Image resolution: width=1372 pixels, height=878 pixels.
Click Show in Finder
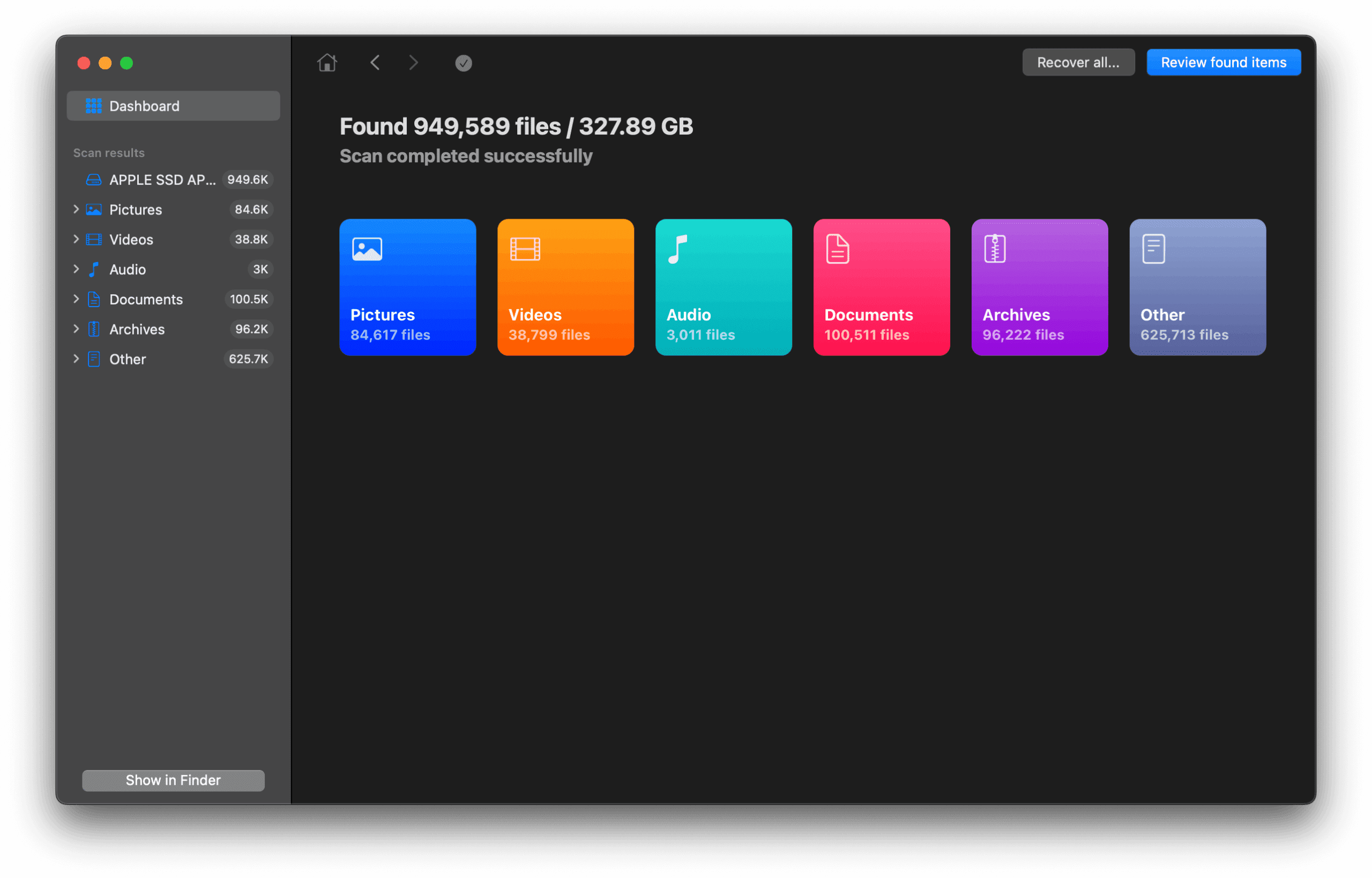coord(173,780)
